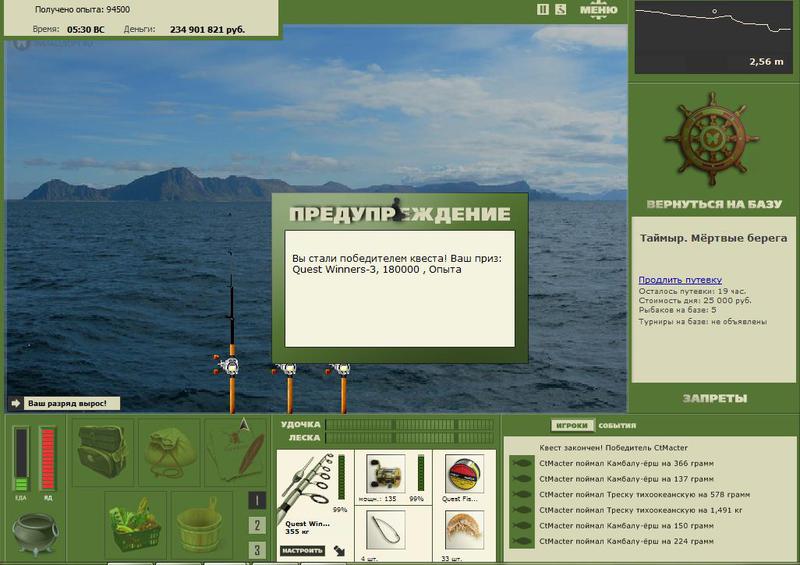Click the Квест закончен! Победитель CtMacter line
This screenshot has height=565, width=800.
tap(613, 448)
